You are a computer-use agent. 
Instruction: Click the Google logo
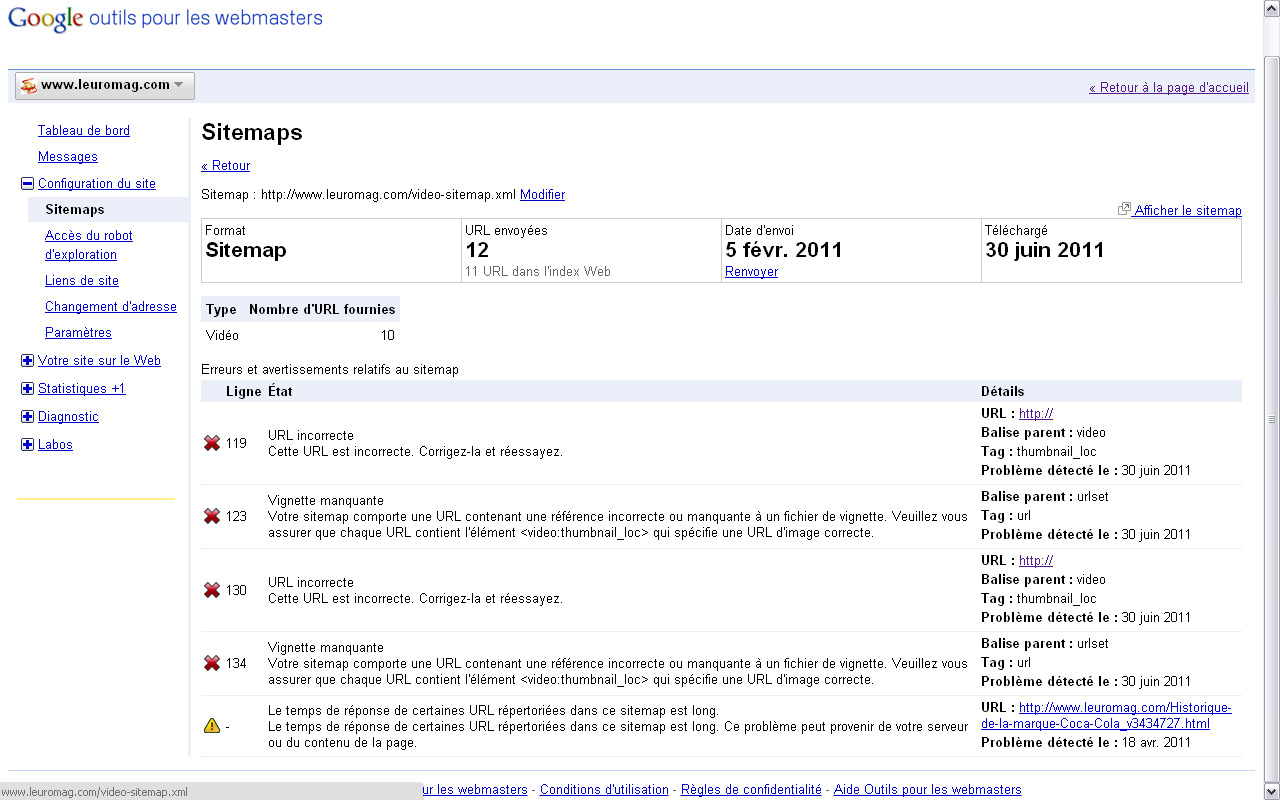pos(45,20)
